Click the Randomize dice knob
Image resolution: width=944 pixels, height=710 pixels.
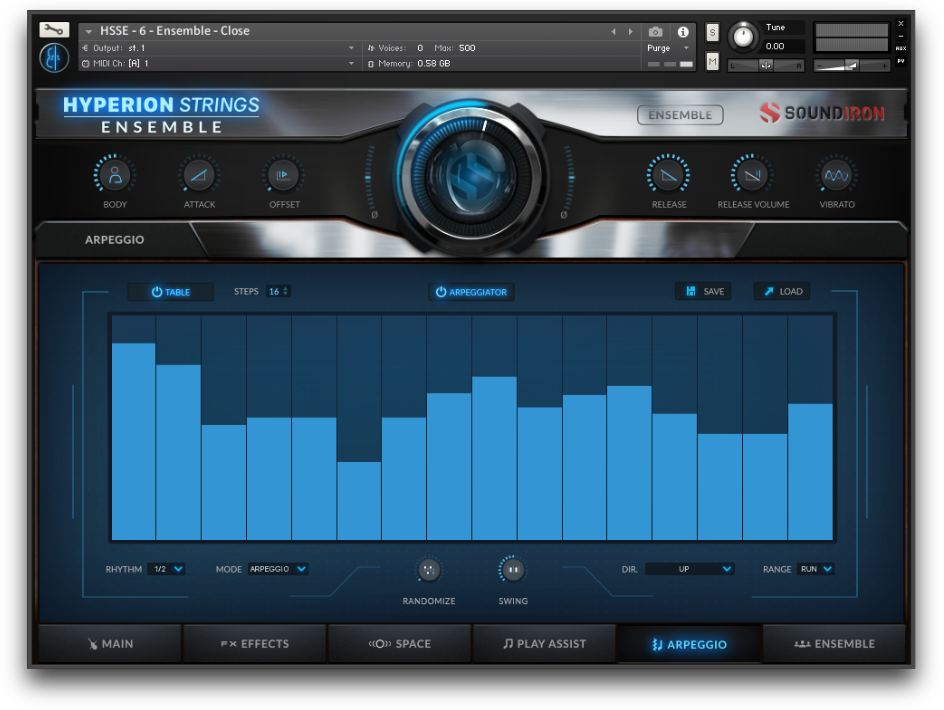pos(429,570)
